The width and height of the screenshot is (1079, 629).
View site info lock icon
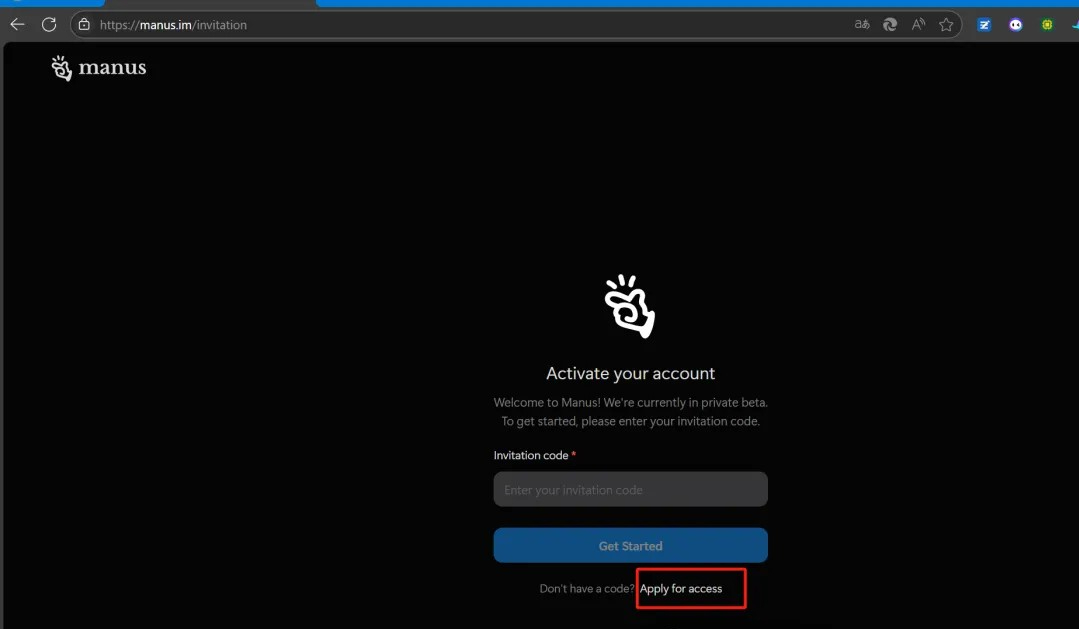84,25
